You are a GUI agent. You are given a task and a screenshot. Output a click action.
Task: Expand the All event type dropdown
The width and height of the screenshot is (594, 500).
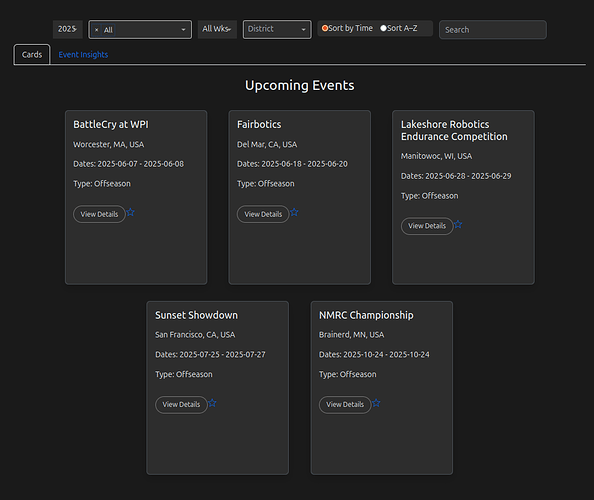pos(140,30)
